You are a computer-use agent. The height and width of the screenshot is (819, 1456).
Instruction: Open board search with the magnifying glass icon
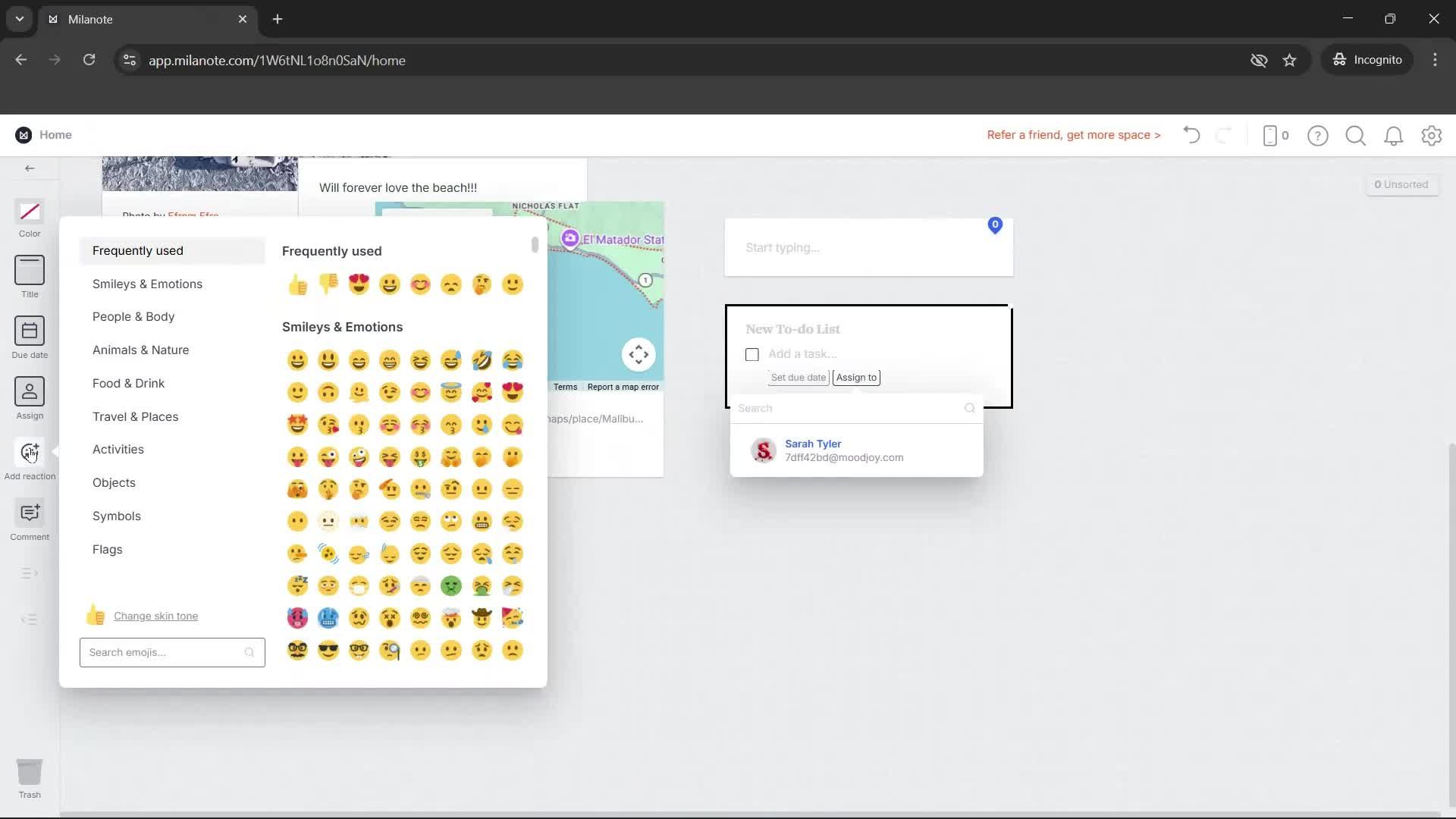pyautogui.click(x=1356, y=135)
